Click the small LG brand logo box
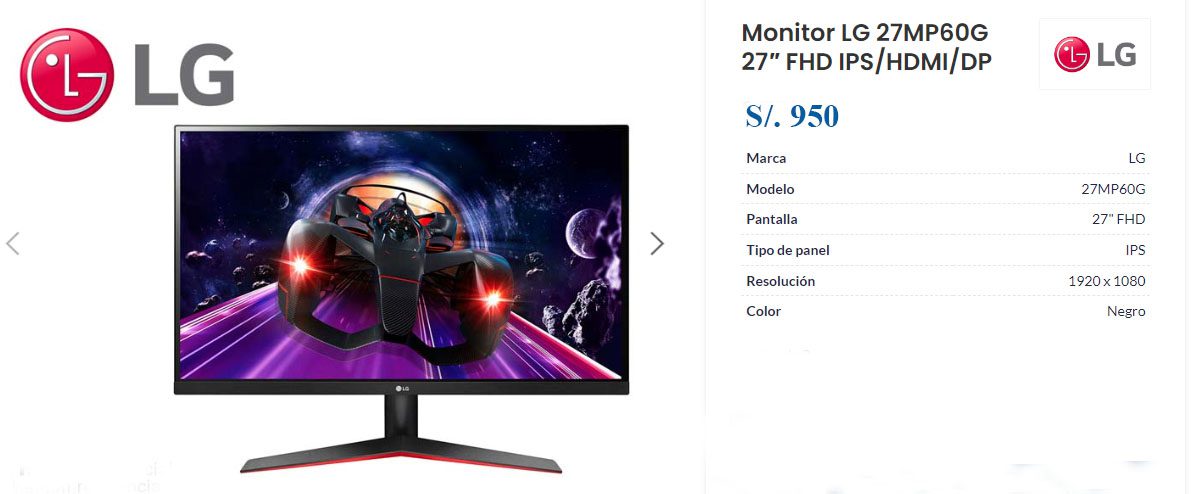The image size is (1203, 494). [1095, 54]
